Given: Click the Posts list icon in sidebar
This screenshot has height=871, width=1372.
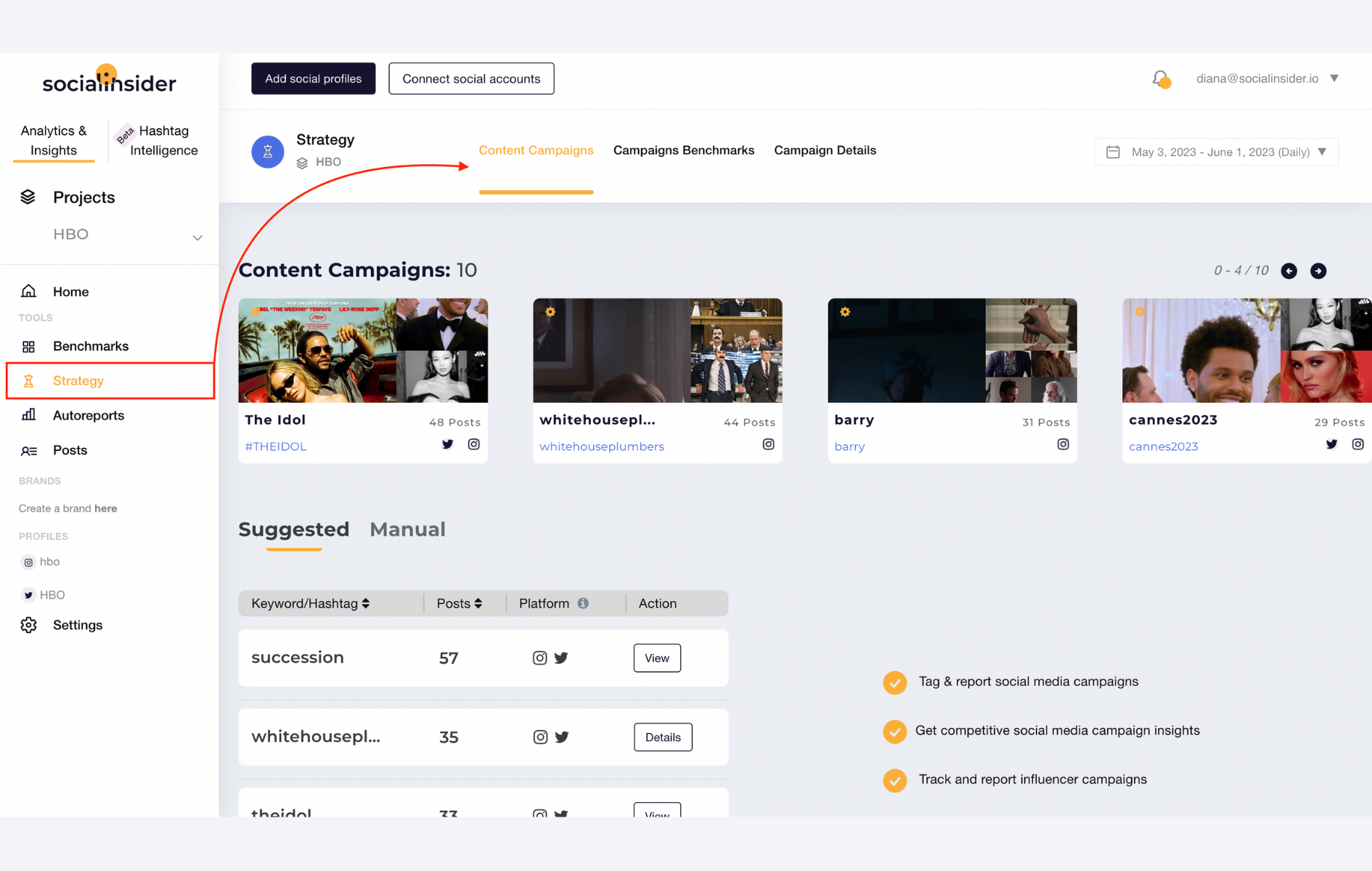Looking at the screenshot, I should (29, 450).
